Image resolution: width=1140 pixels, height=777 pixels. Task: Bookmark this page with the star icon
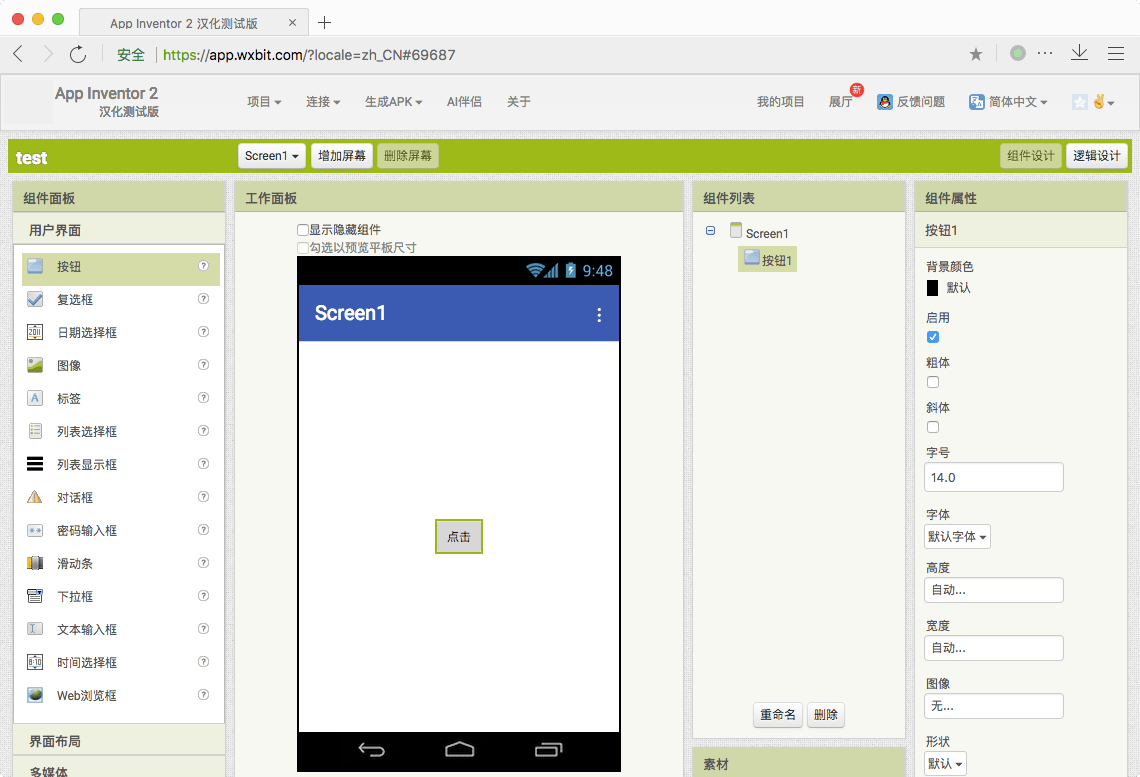976,54
